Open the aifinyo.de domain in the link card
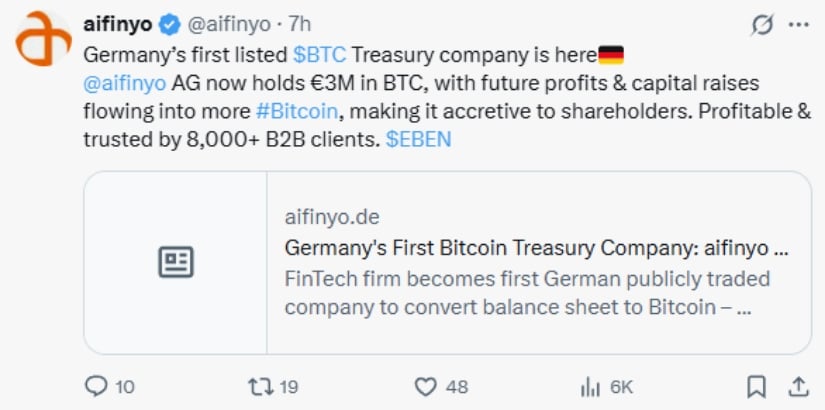825x410 pixels. tap(332, 217)
